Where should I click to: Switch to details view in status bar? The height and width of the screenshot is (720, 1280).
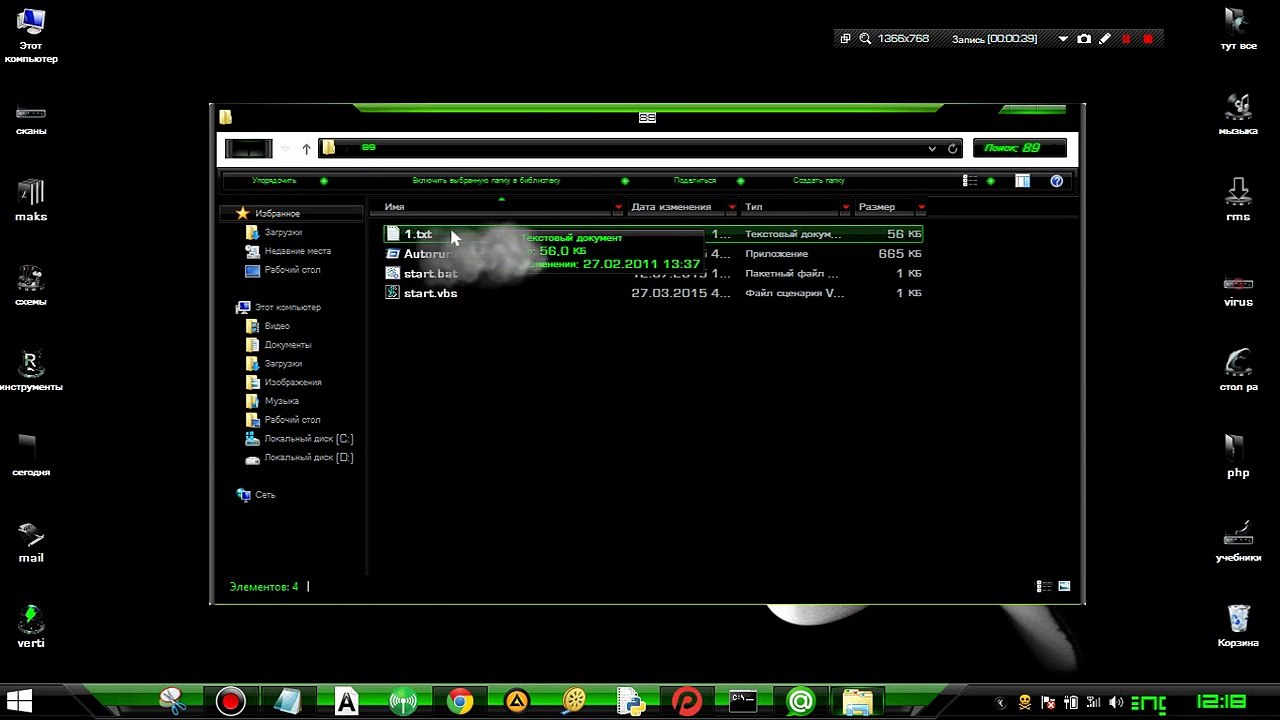[1043, 587]
